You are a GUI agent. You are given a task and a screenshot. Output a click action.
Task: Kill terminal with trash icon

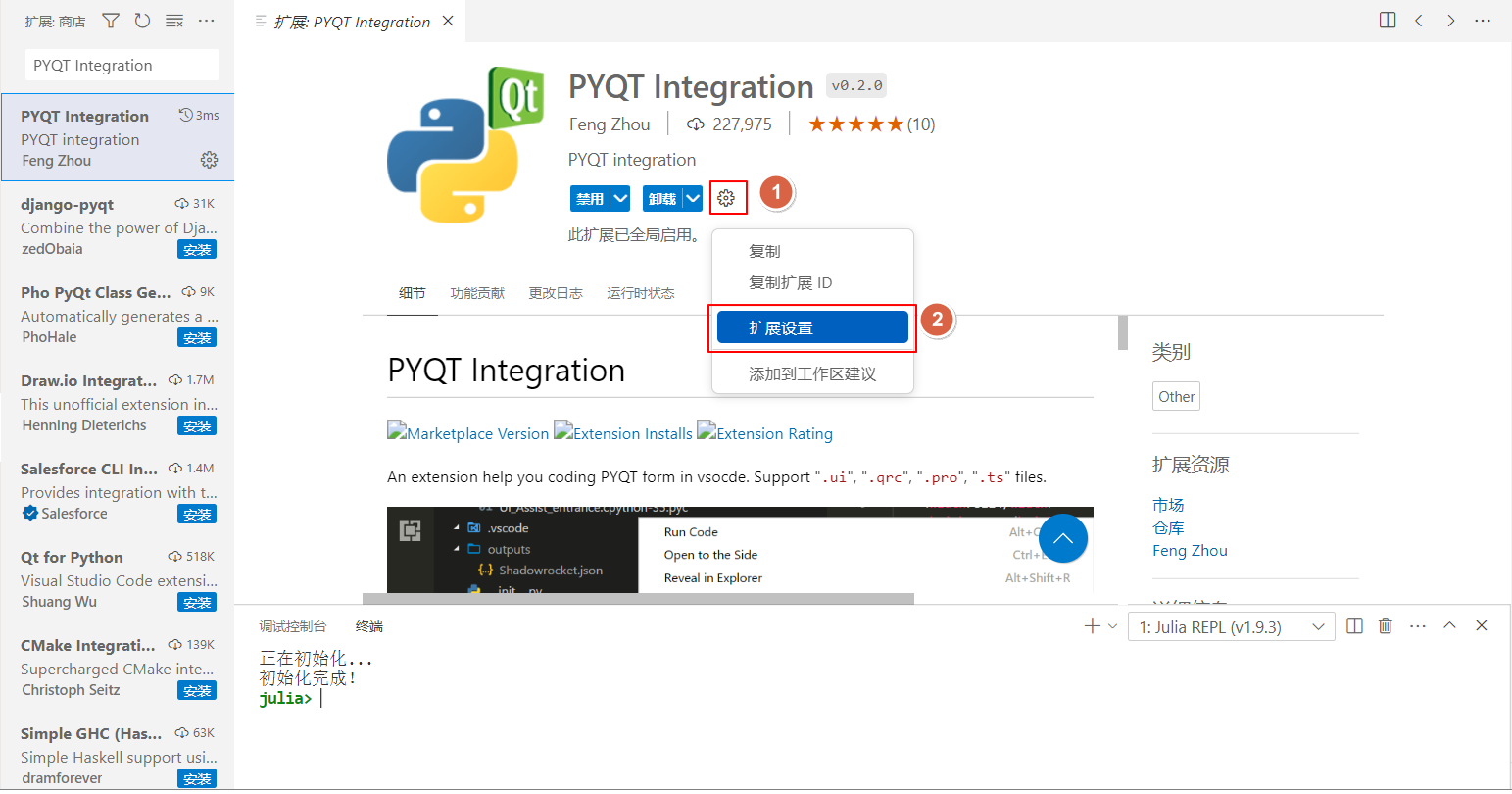(1385, 626)
